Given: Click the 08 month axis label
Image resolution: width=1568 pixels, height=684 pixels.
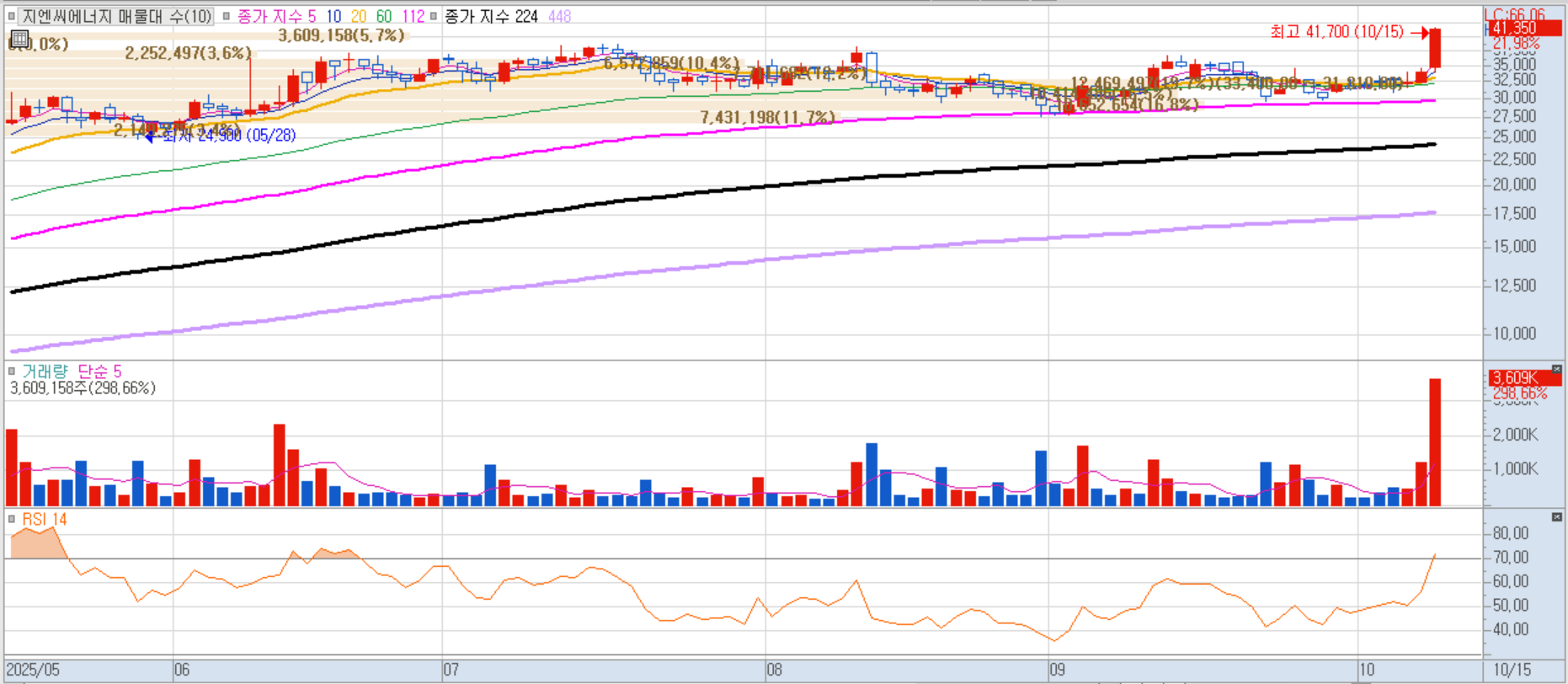Looking at the screenshot, I should point(774,670).
